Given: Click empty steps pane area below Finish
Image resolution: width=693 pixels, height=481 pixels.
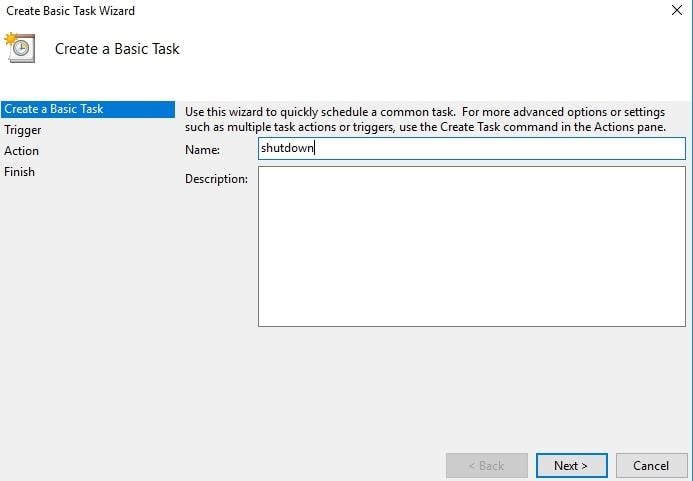Looking at the screenshot, I should click(x=85, y=320).
